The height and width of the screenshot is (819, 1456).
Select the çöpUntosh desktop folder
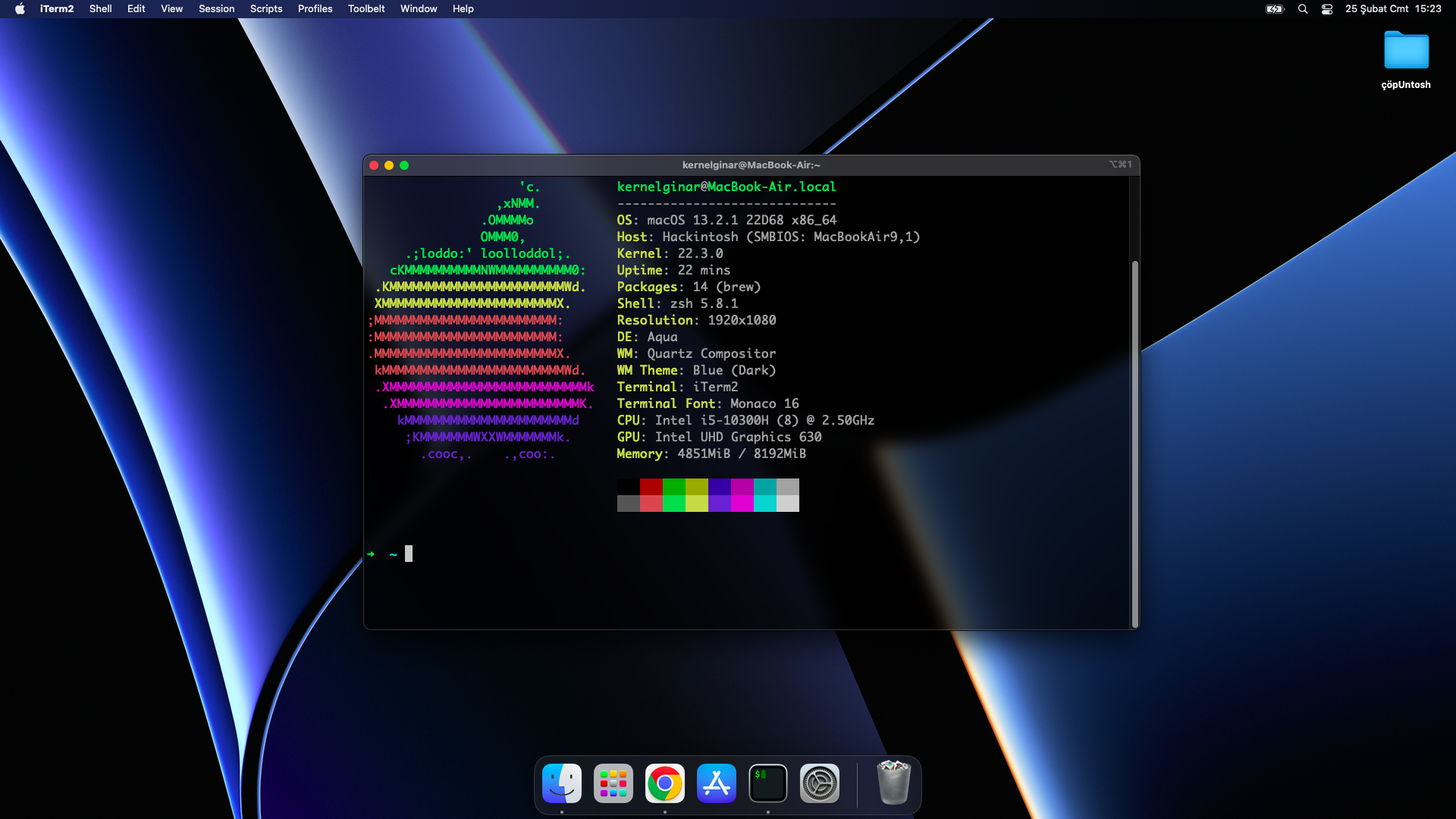(x=1406, y=61)
